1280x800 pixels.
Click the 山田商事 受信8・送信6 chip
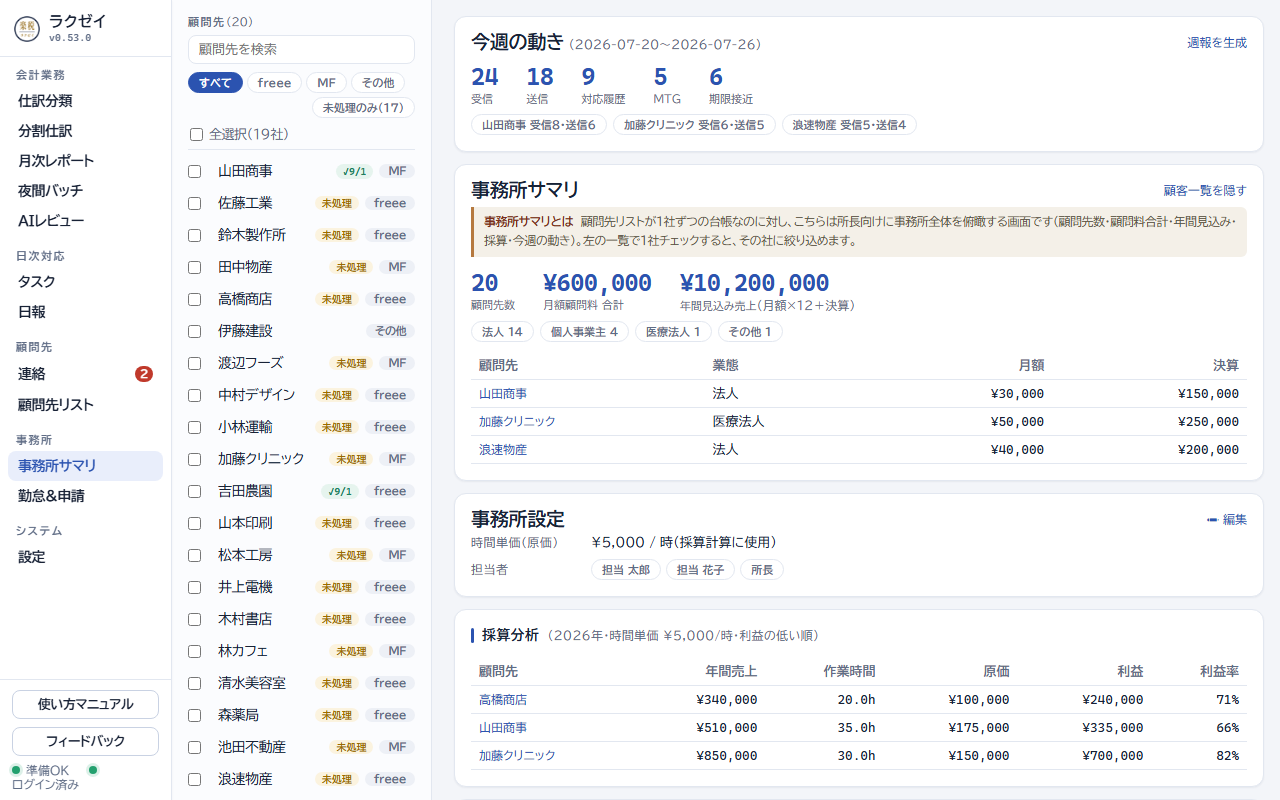pos(538,125)
